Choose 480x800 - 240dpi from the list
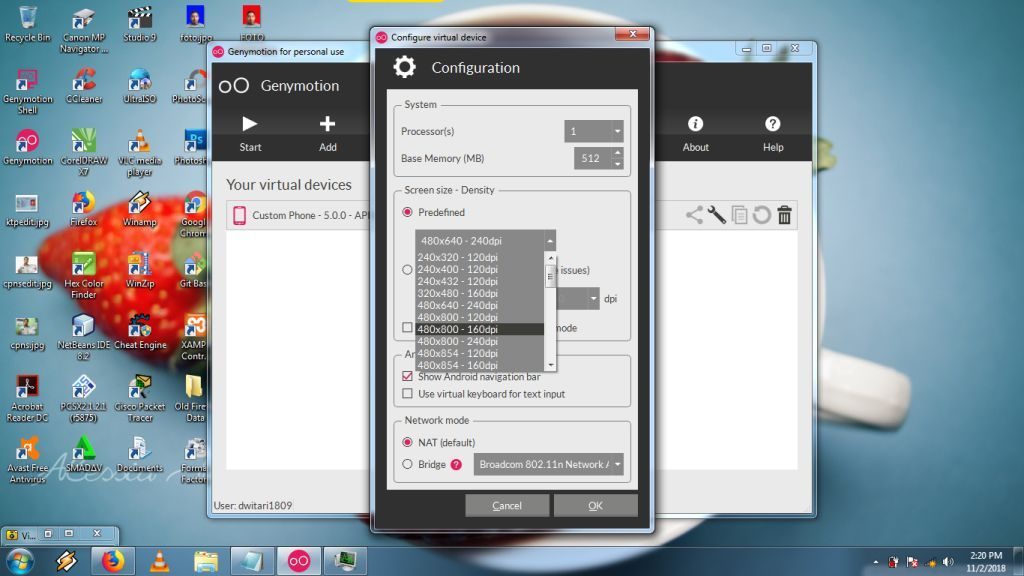 coord(479,341)
